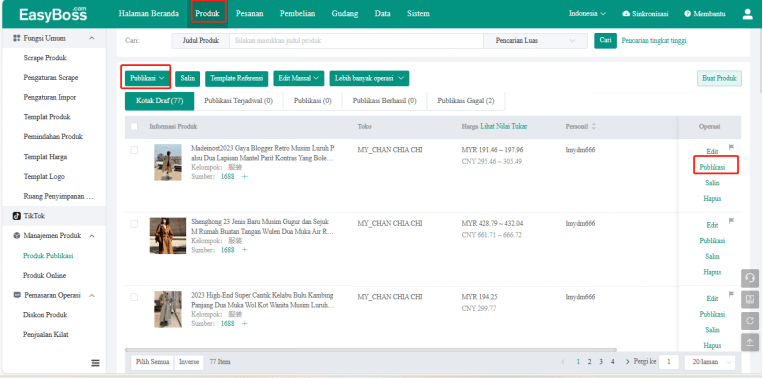
Task: Tick the select-all checkbox in table header
Action: tap(134, 126)
